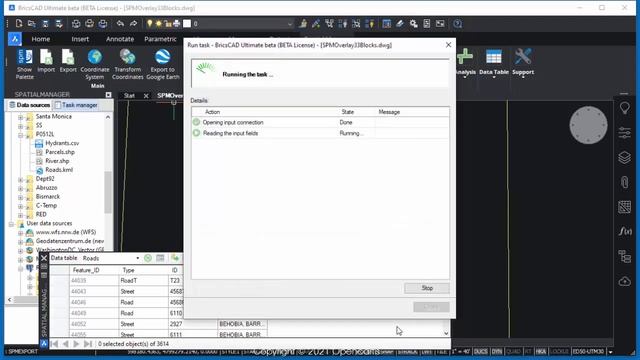This screenshot has height=360, width=640.
Task: Open the BricsCAD application logo menu
Action: (15, 39)
